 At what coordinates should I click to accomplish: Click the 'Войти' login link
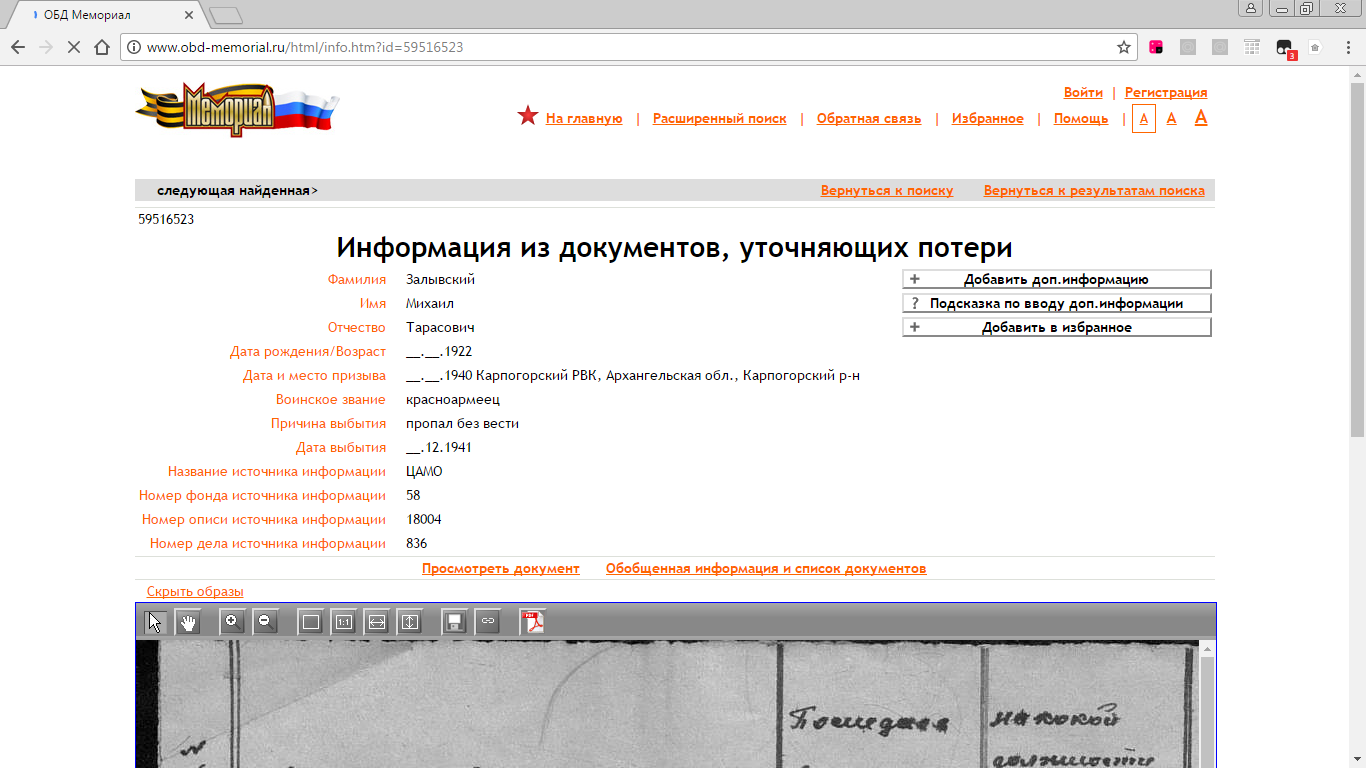[1083, 92]
